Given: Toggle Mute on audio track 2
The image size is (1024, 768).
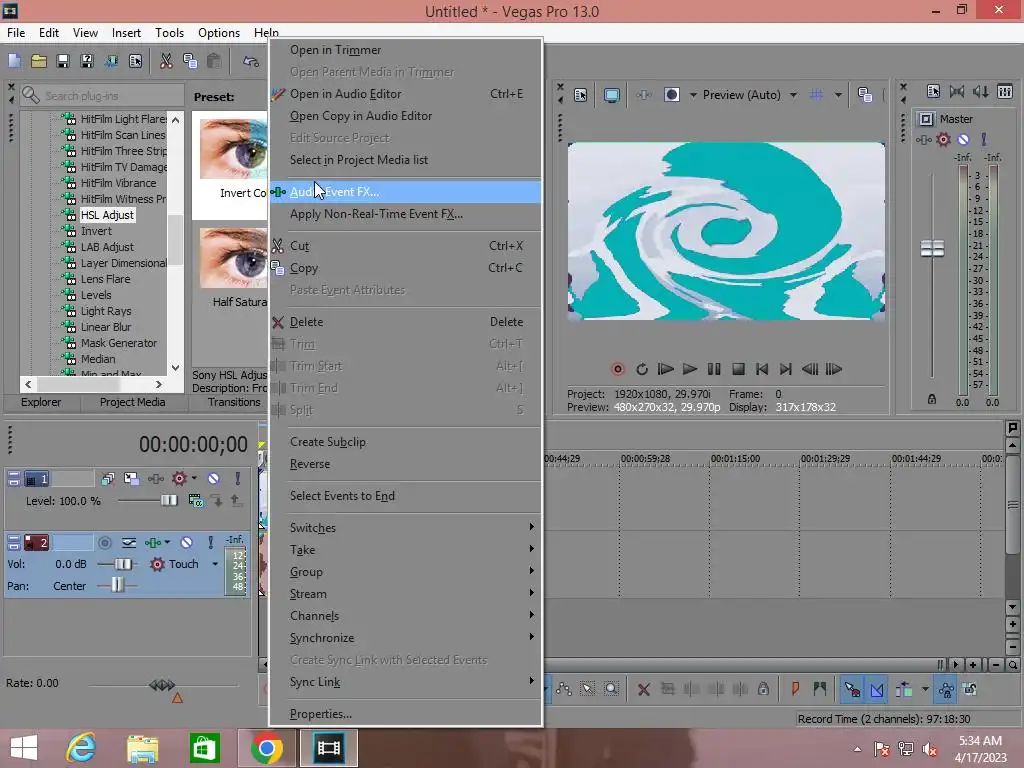Looking at the screenshot, I should coord(186,543).
